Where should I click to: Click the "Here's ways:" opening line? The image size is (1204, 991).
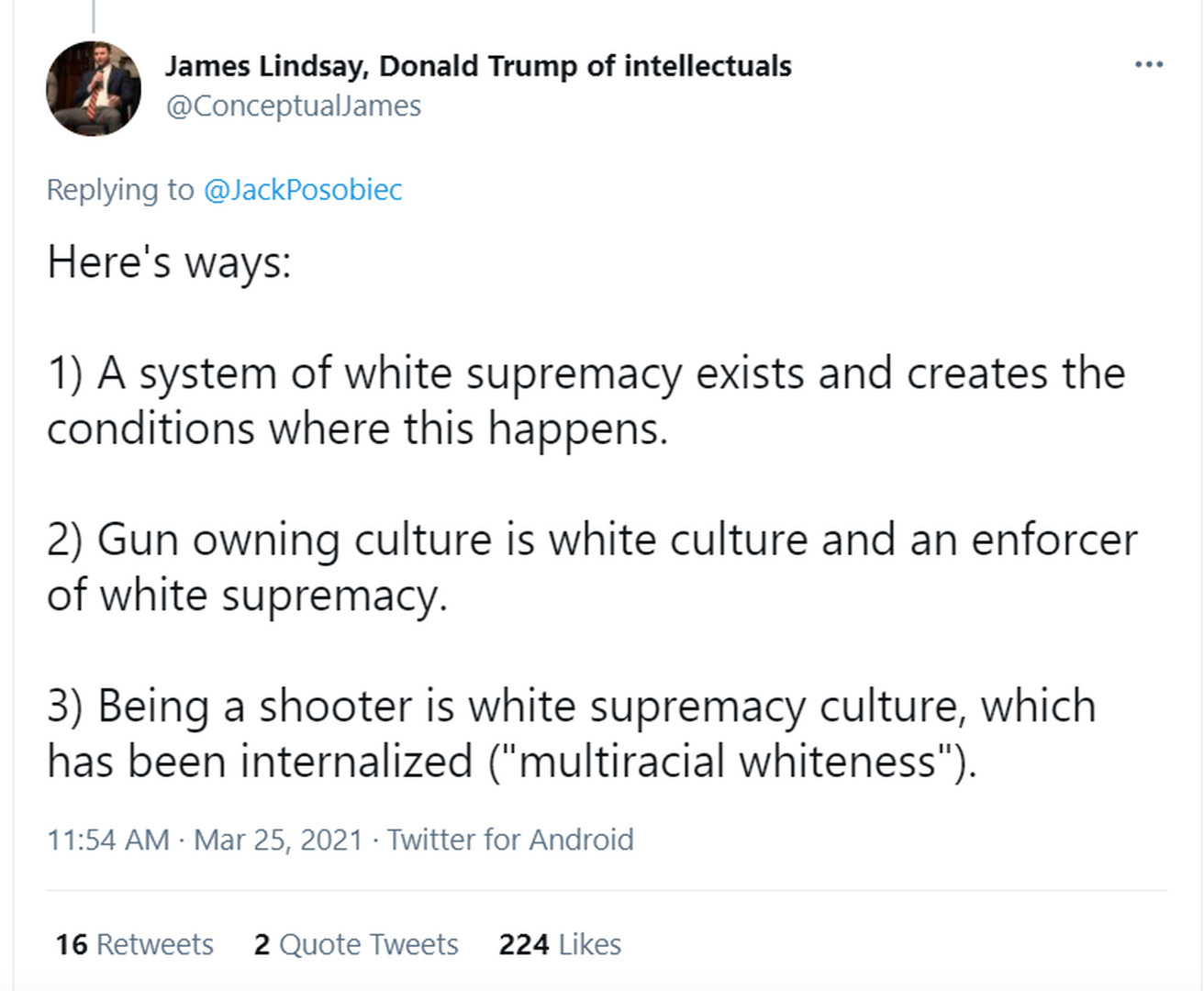pyautogui.click(x=169, y=262)
